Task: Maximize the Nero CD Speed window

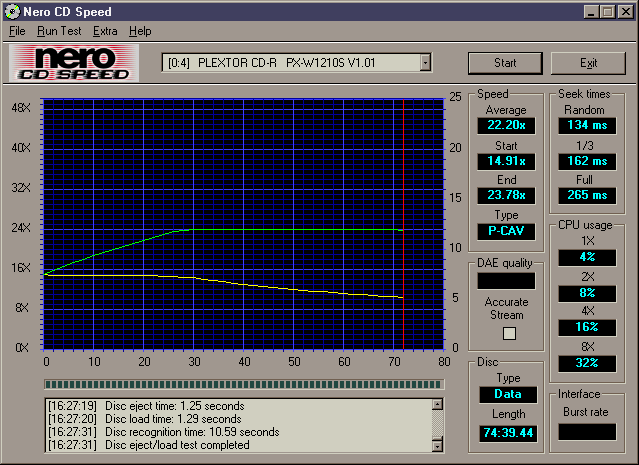Action: click(x=606, y=12)
